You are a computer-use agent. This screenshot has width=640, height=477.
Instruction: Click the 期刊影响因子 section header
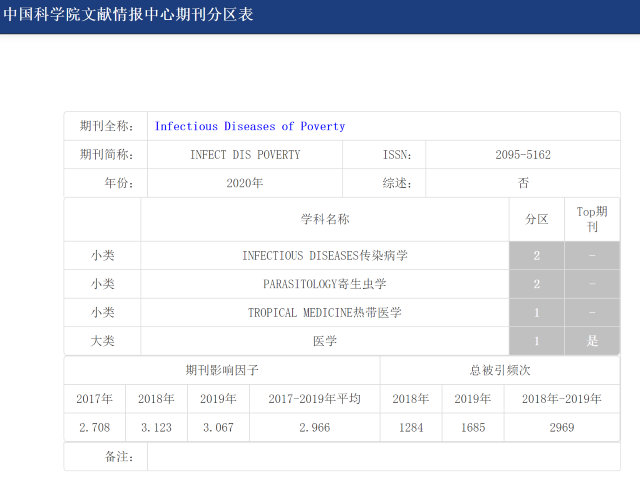tap(222, 370)
